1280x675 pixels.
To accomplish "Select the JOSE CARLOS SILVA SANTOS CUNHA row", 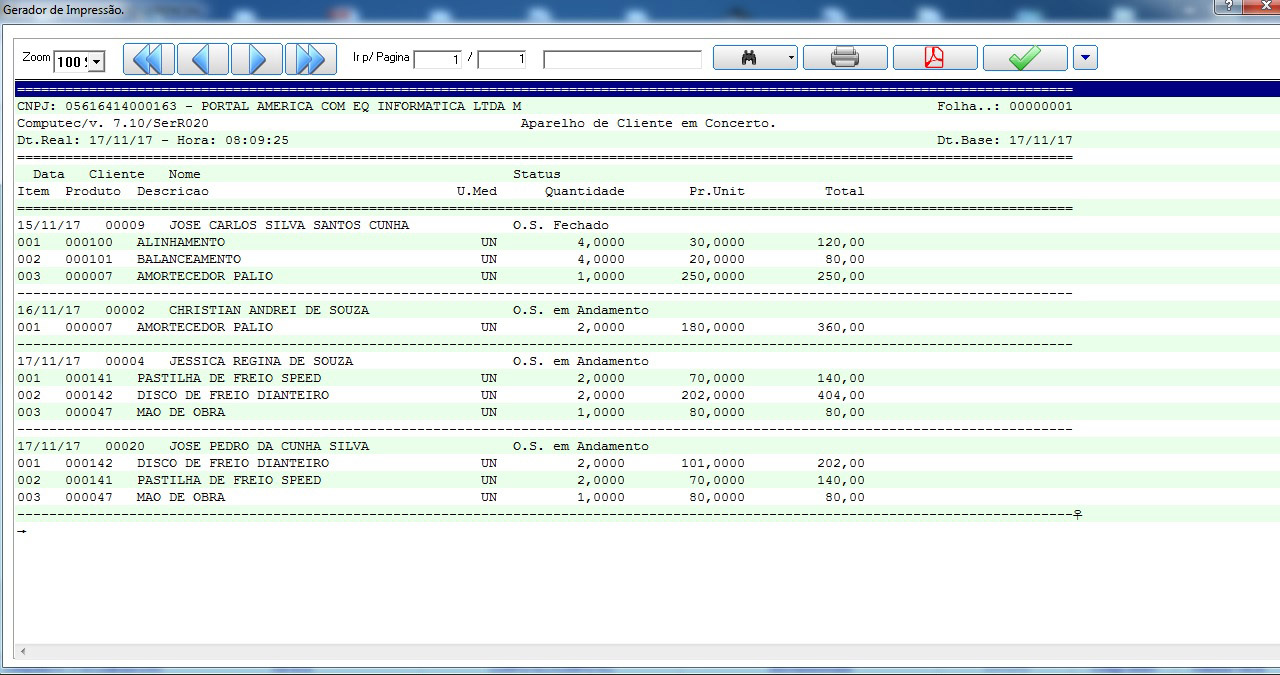I will [x=288, y=225].
